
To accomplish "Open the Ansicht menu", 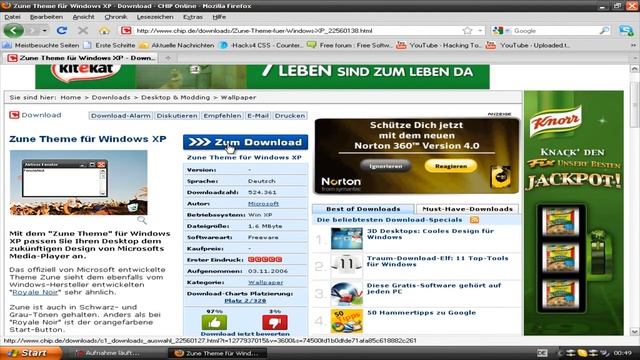I will tap(83, 17).
